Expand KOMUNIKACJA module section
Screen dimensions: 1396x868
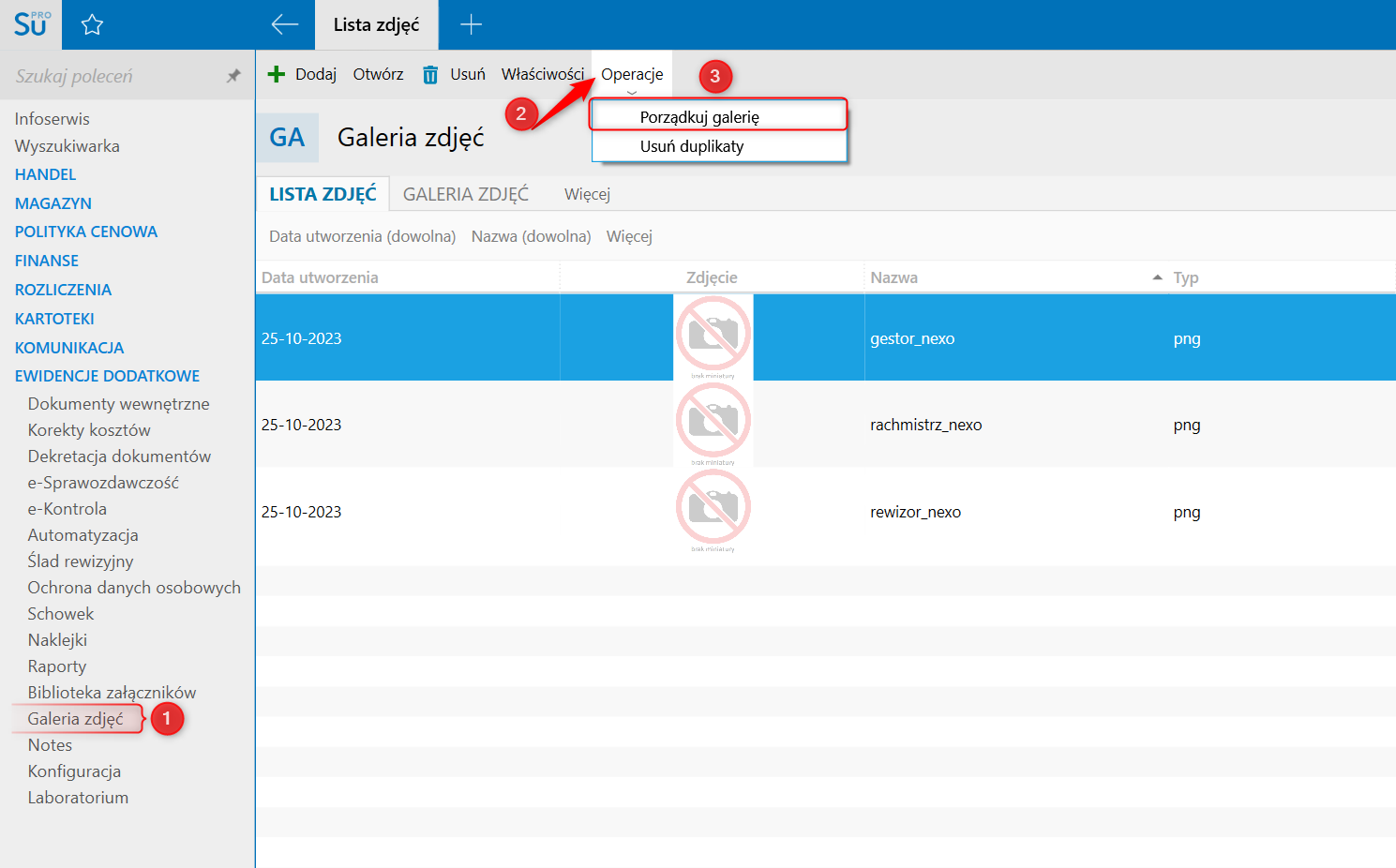pos(69,348)
